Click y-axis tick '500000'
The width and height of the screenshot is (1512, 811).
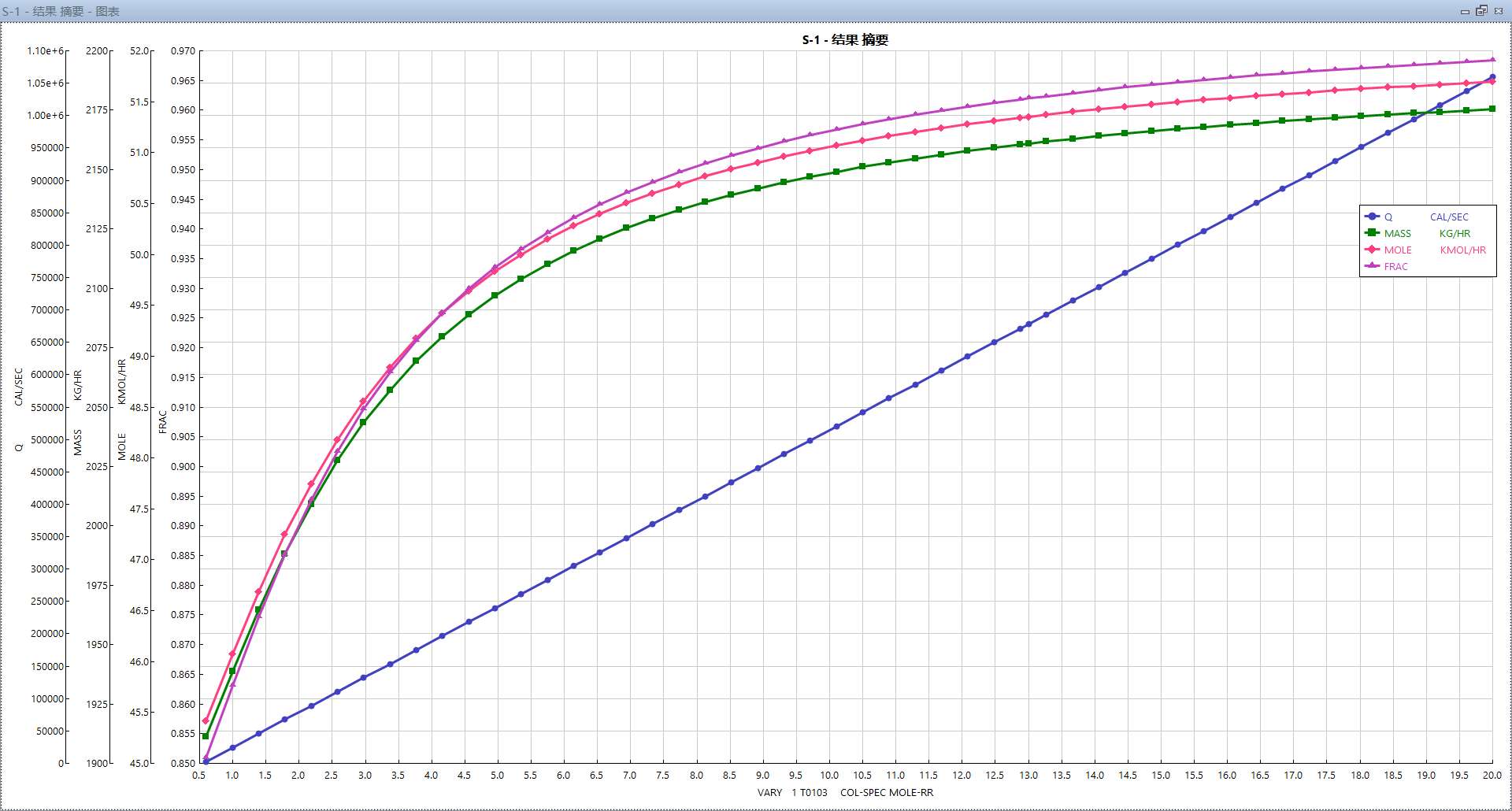47,440
